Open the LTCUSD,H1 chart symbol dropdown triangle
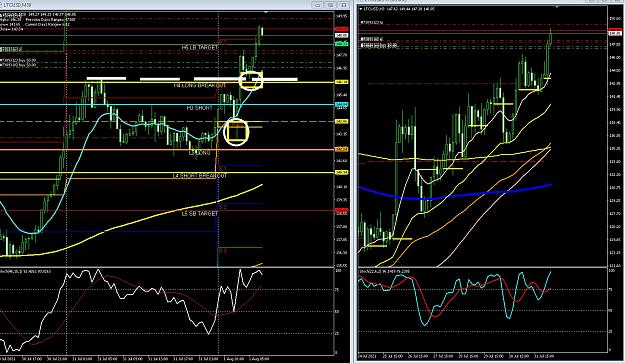 click(x=361, y=9)
